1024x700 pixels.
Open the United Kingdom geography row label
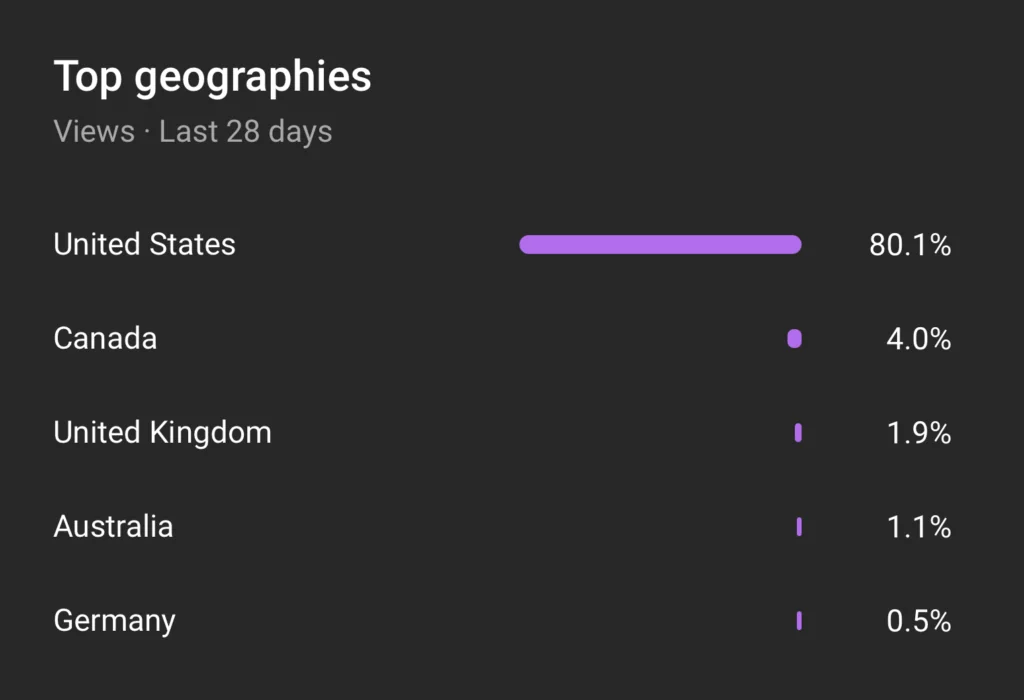[162, 433]
